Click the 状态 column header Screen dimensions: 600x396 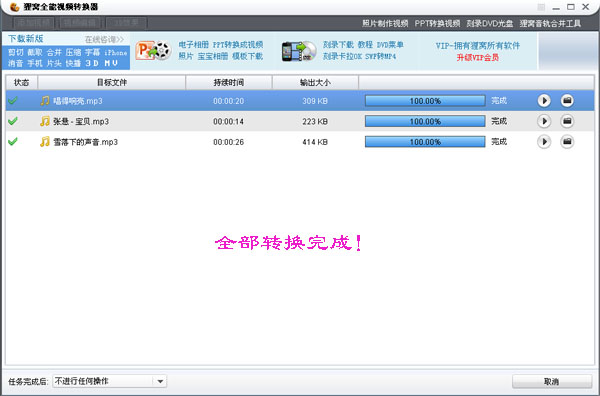click(21, 82)
